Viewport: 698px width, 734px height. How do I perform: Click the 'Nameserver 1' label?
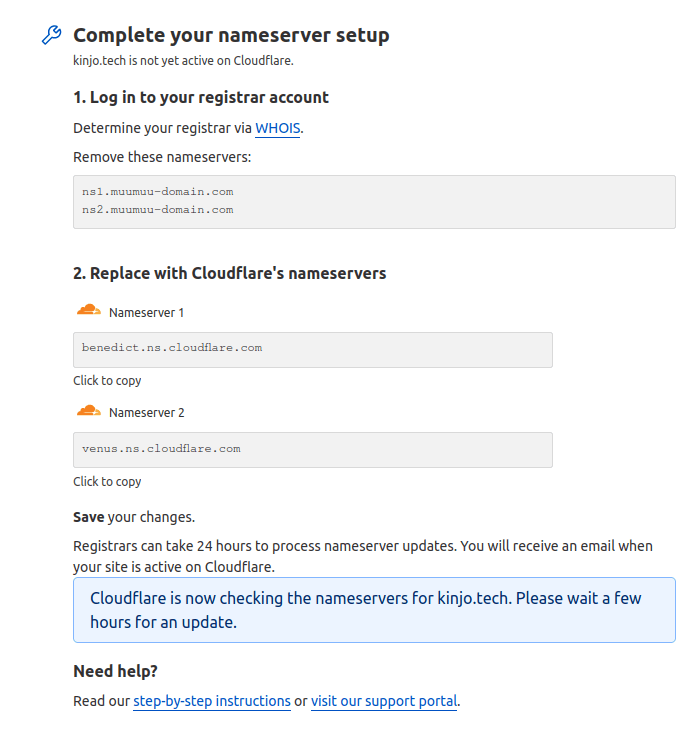pos(147,313)
